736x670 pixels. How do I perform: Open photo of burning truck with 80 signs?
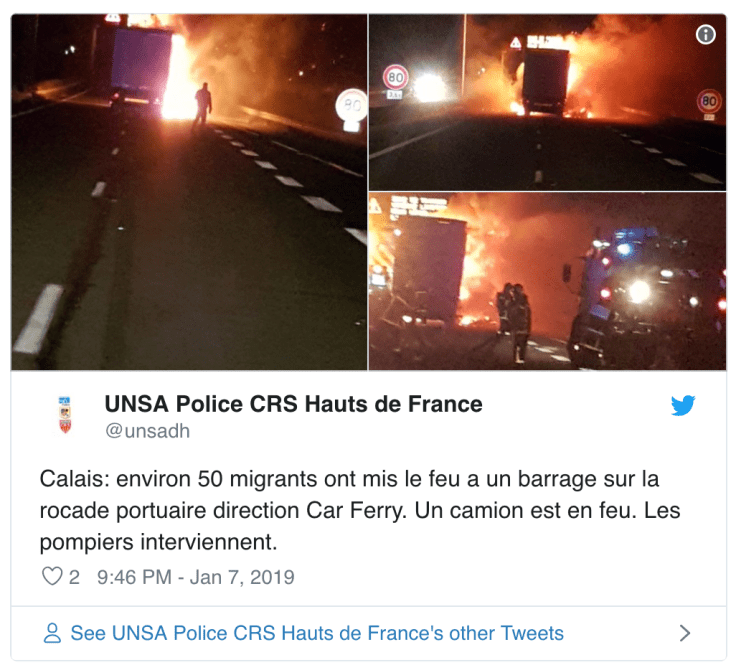point(547,102)
